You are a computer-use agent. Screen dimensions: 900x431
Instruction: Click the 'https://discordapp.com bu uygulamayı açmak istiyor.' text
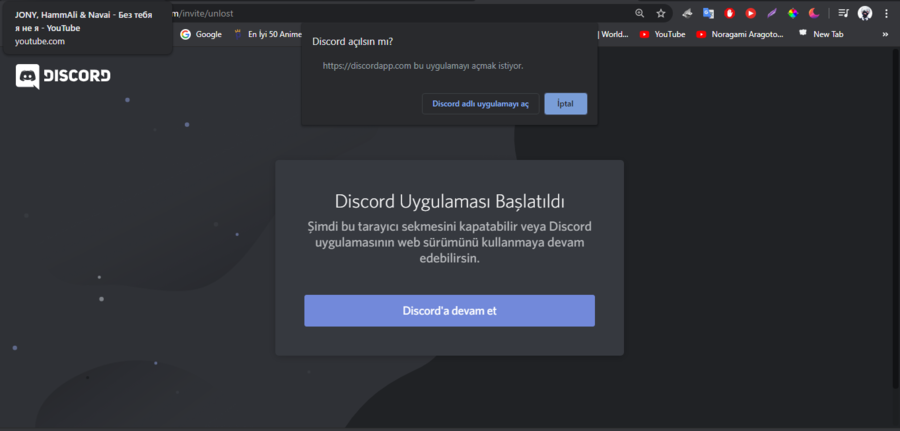point(423,66)
